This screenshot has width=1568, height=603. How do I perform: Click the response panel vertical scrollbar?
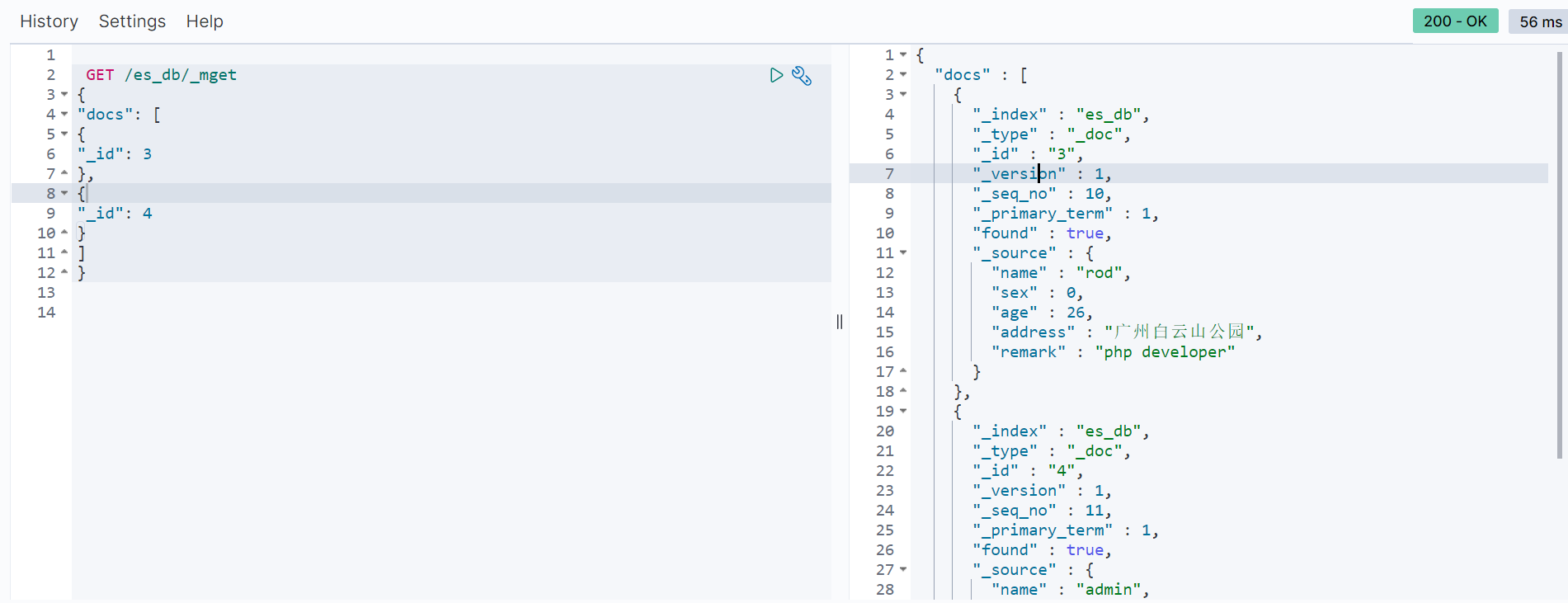(1560, 254)
